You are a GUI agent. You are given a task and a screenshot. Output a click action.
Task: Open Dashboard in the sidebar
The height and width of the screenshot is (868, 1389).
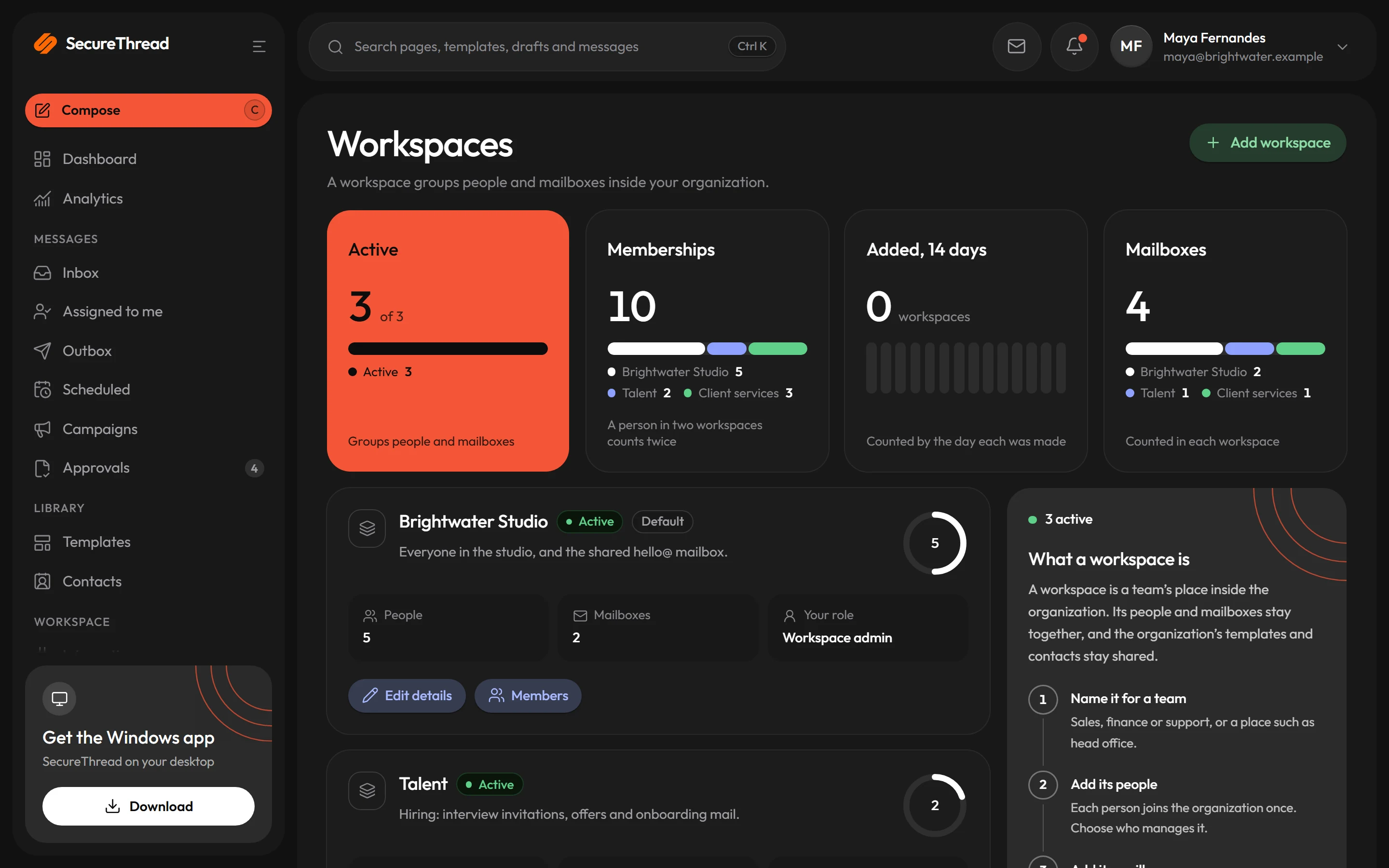[x=148, y=159]
